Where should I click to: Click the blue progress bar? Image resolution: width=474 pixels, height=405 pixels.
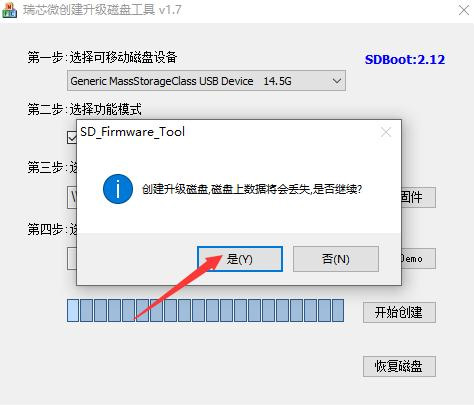point(205,310)
